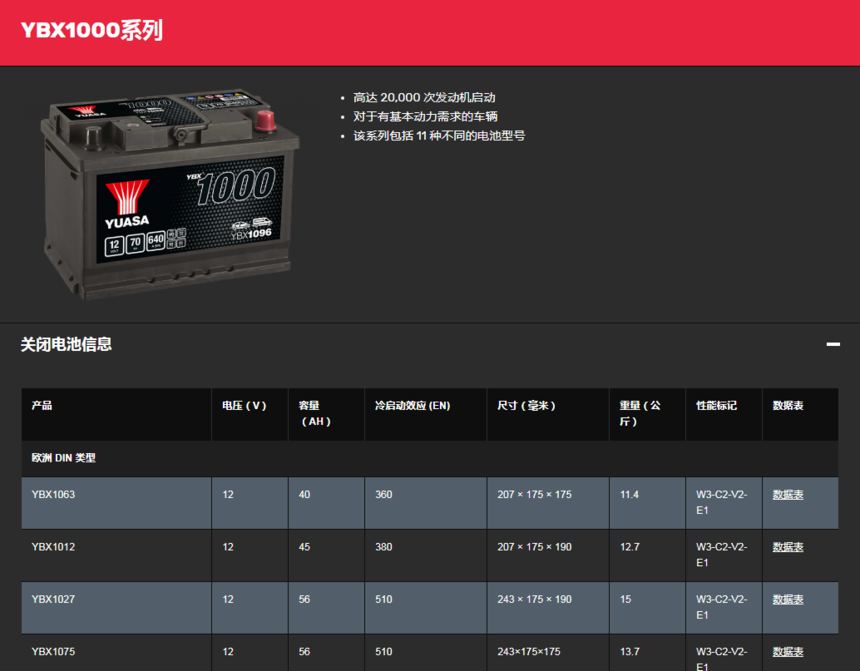Open the 数据表 link for YBX1027
Image resolution: width=860 pixels, height=671 pixels.
(788, 599)
